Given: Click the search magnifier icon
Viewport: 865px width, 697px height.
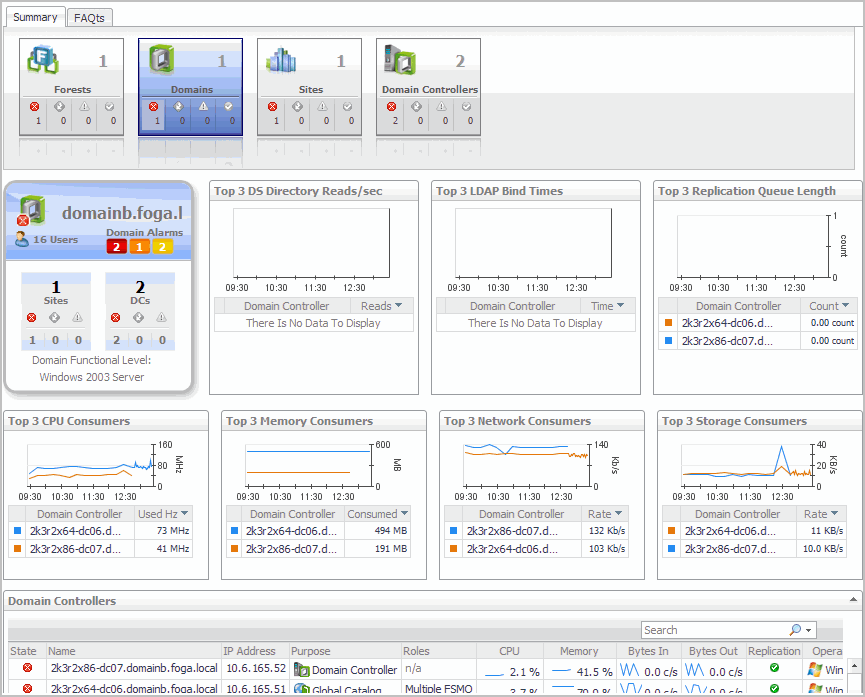Looking at the screenshot, I should (x=795, y=630).
